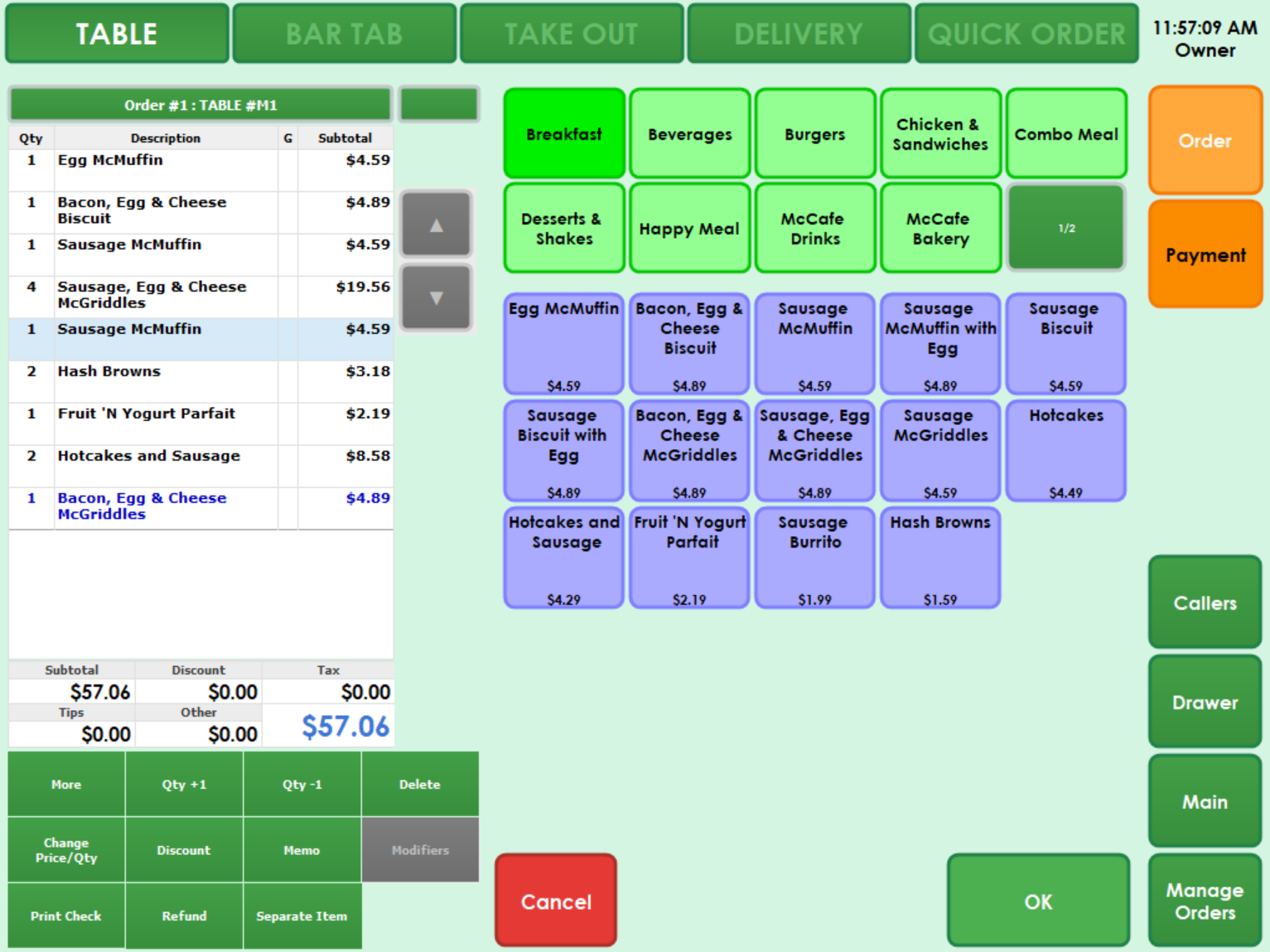Screen dimensions: 1270x952
Task: Add Sausage Biscuit menu item
Action: pos(1066,344)
